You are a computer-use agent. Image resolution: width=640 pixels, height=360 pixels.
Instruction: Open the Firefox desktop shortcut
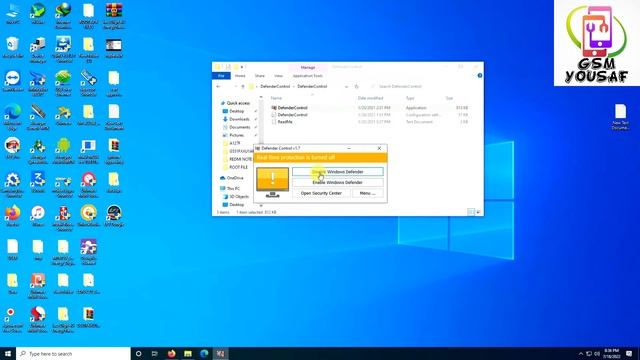(x=13, y=216)
